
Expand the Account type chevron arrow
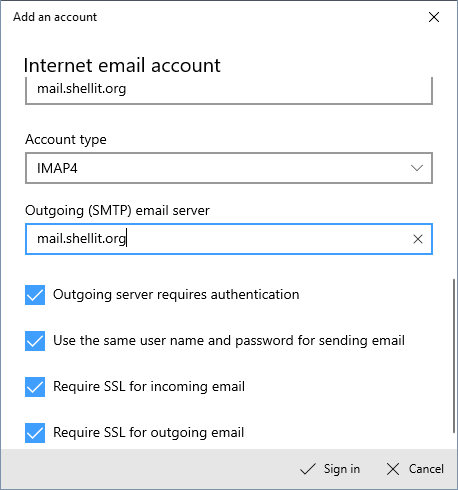417,168
